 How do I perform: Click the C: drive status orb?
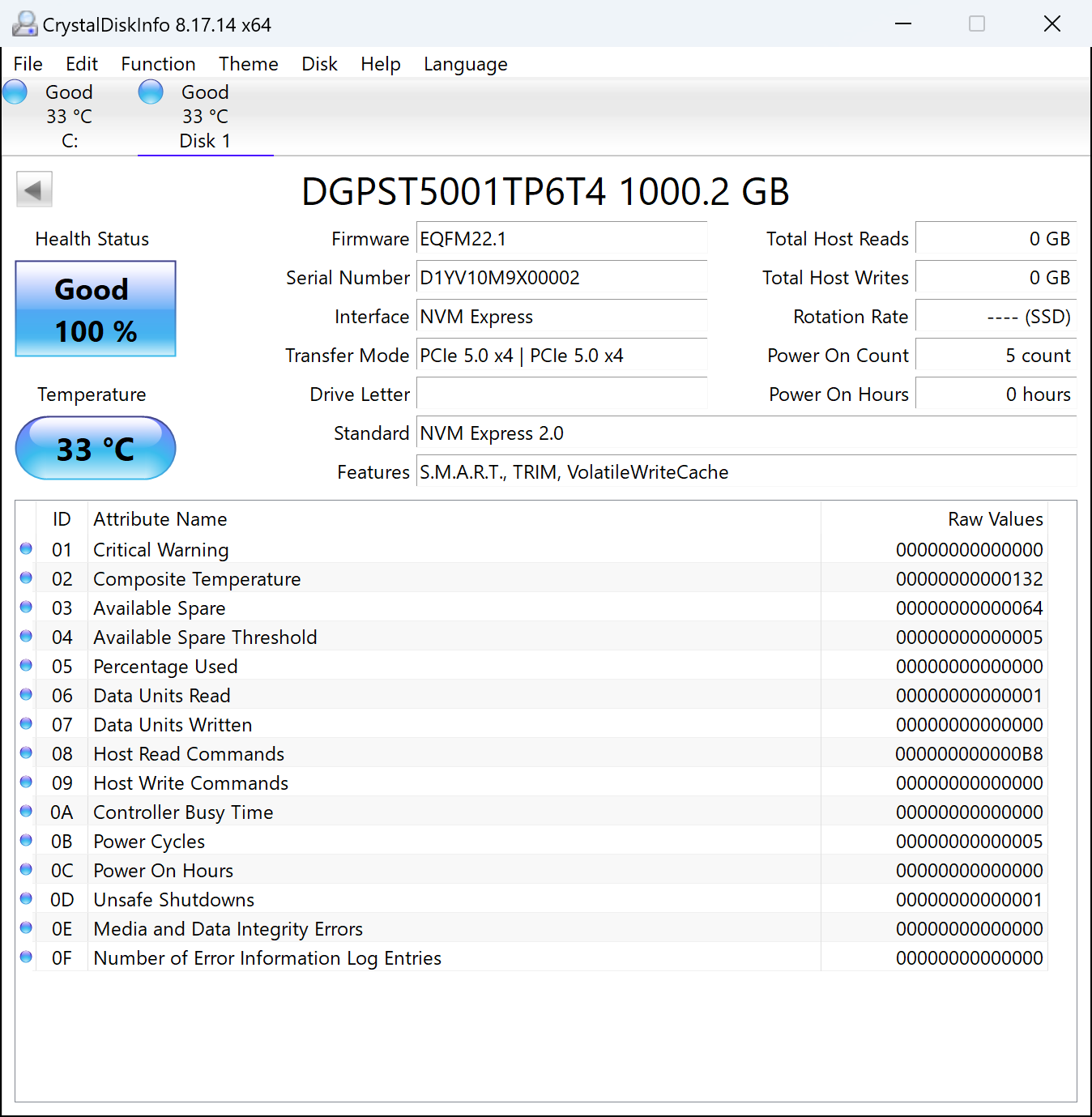coord(15,92)
